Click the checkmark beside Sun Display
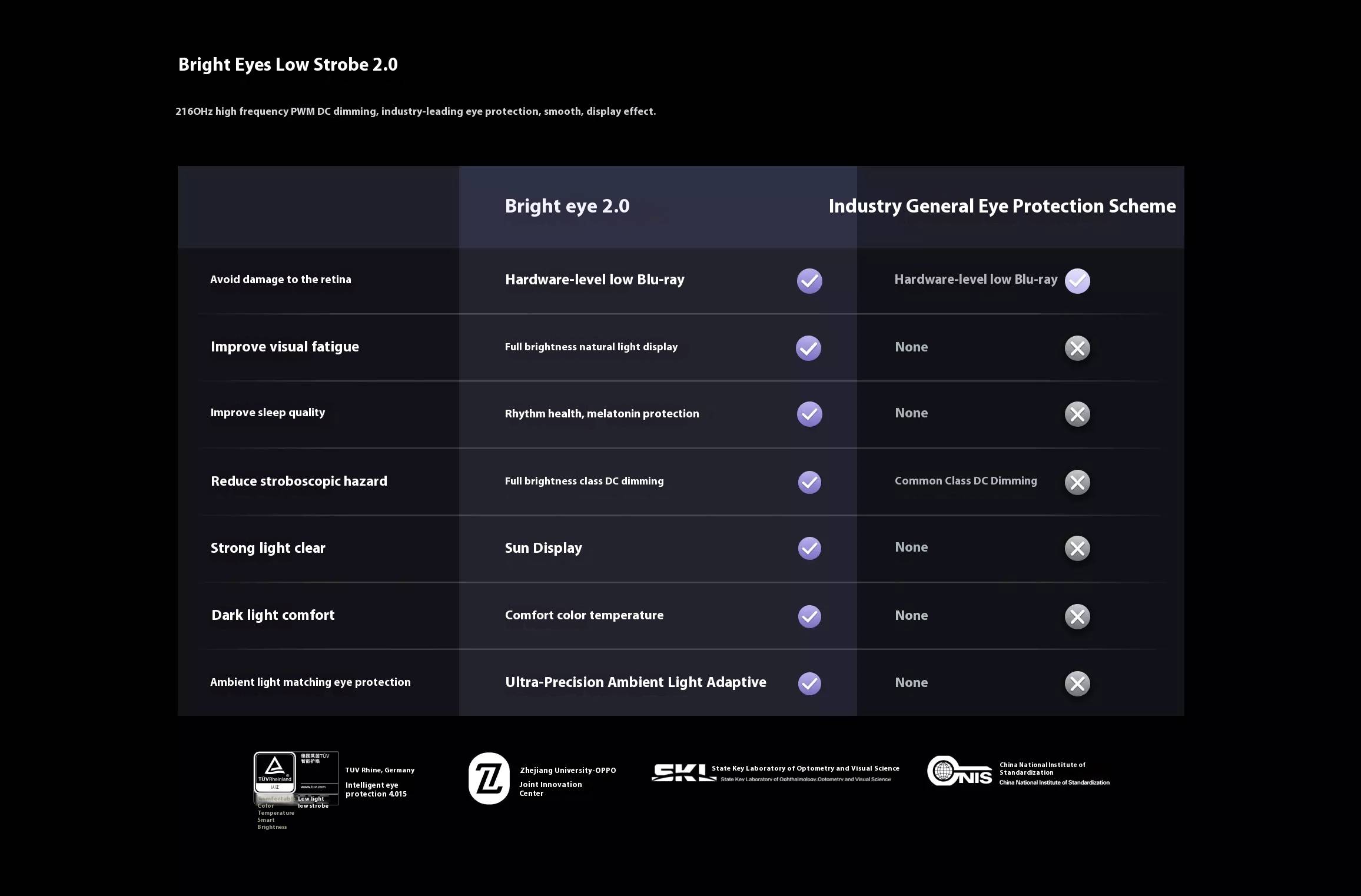Image resolution: width=1361 pixels, height=896 pixels. tap(809, 548)
